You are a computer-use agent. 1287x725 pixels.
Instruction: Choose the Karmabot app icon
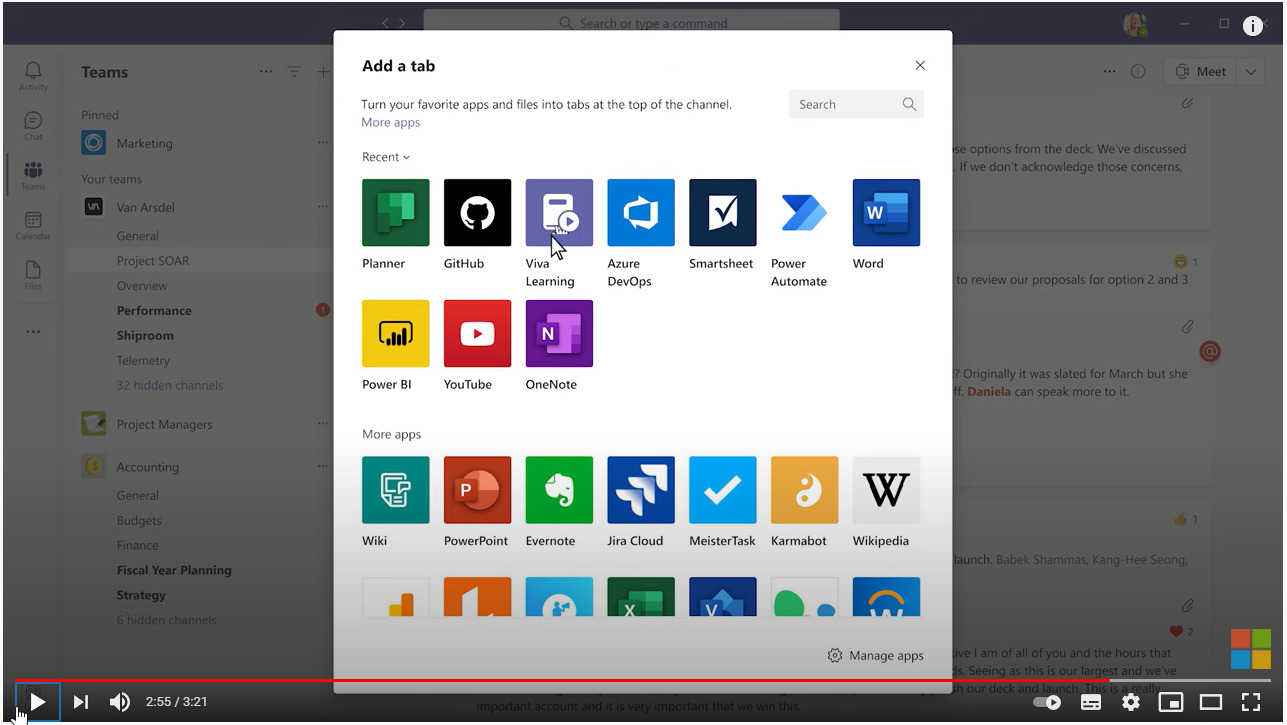[805, 490]
